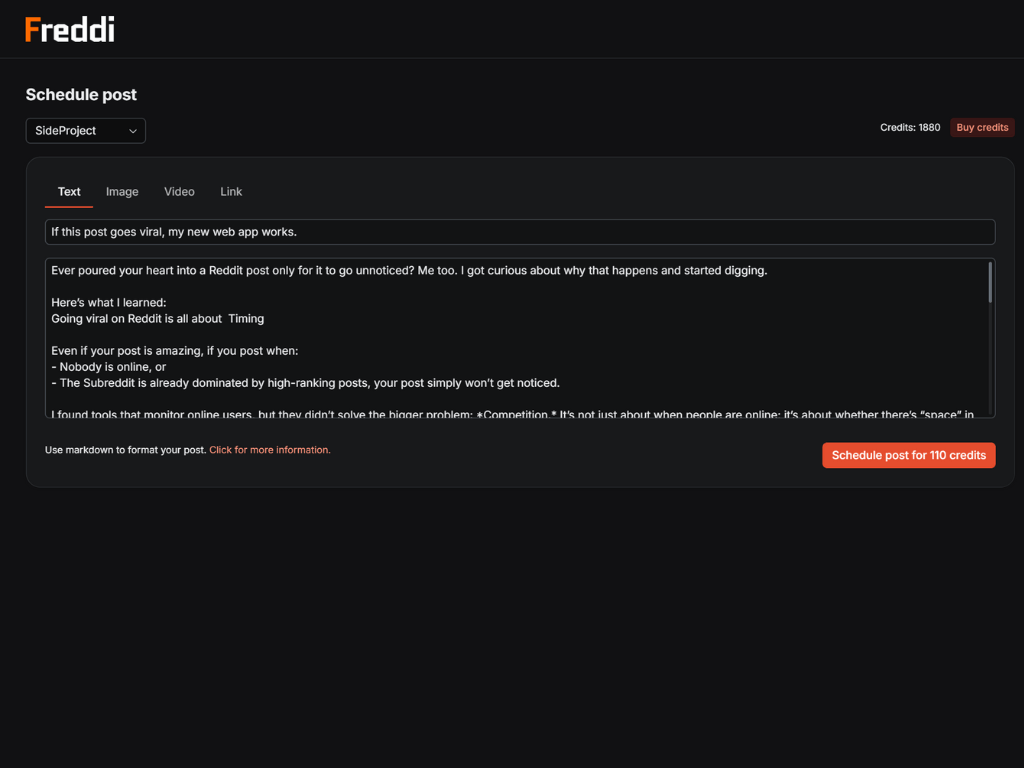This screenshot has height=768, width=1024.
Task: Click the post body scrollbar thumb
Action: click(x=990, y=282)
